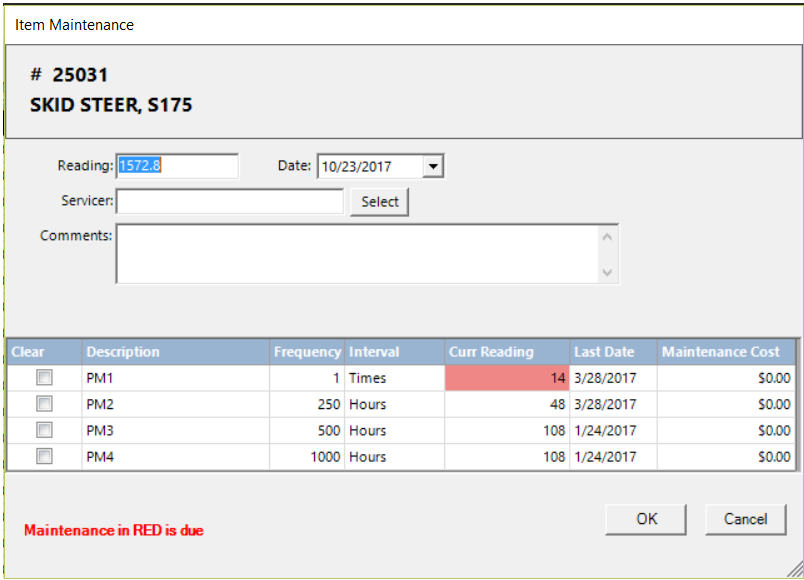This screenshot has width=804, height=580.
Task: Focus the Servicer text field
Action: [229, 202]
